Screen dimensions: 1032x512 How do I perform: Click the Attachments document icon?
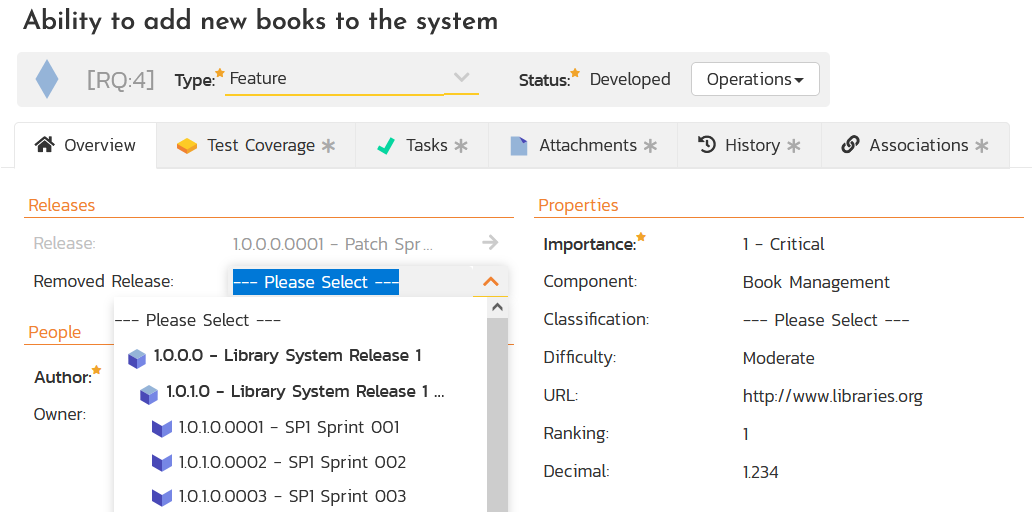coord(518,146)
